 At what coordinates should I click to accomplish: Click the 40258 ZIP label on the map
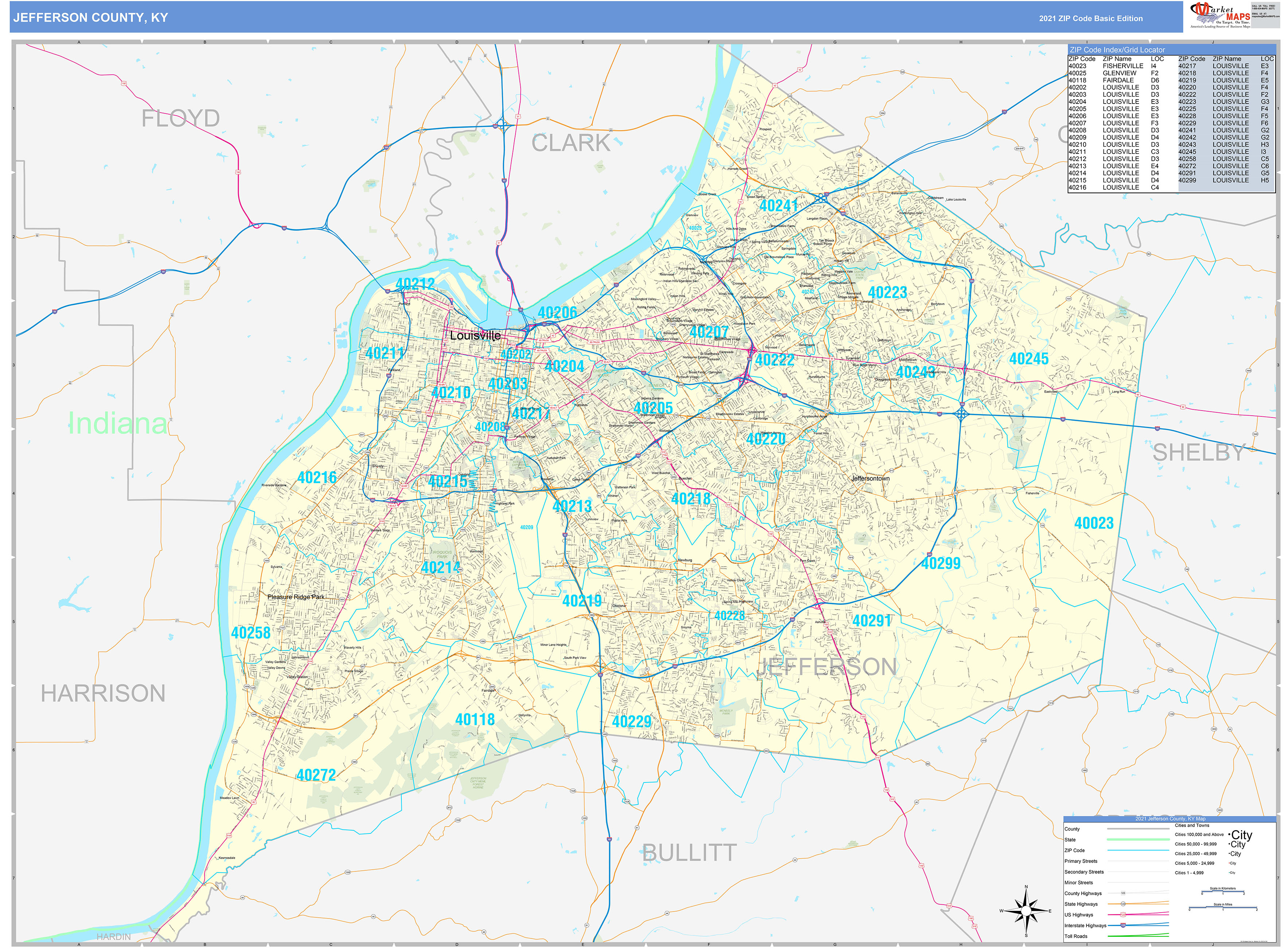tap(251, 632)
